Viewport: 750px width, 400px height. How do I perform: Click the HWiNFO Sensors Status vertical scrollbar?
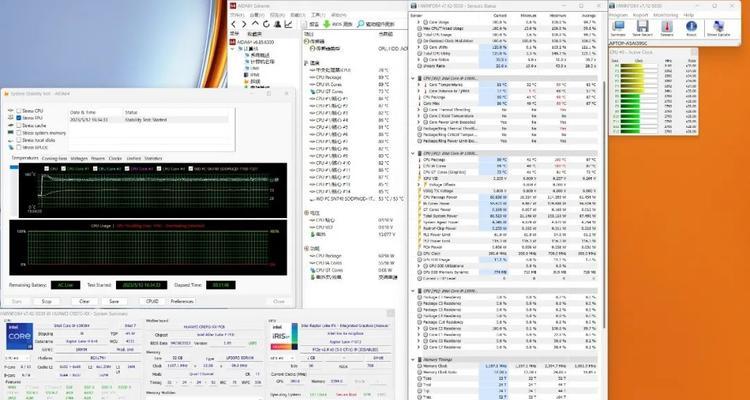pos(605,206)
